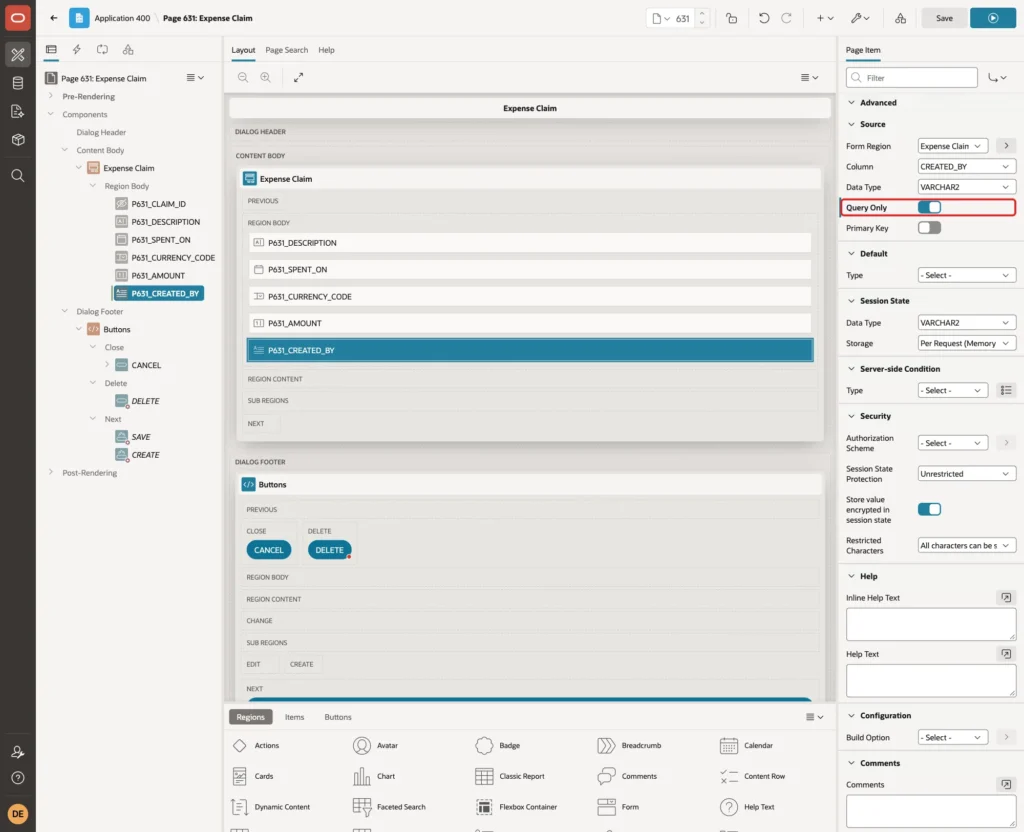This screenshot has width=1024, height=832.
Task: Open the Build Option dropdown
Action: point(952,737)
